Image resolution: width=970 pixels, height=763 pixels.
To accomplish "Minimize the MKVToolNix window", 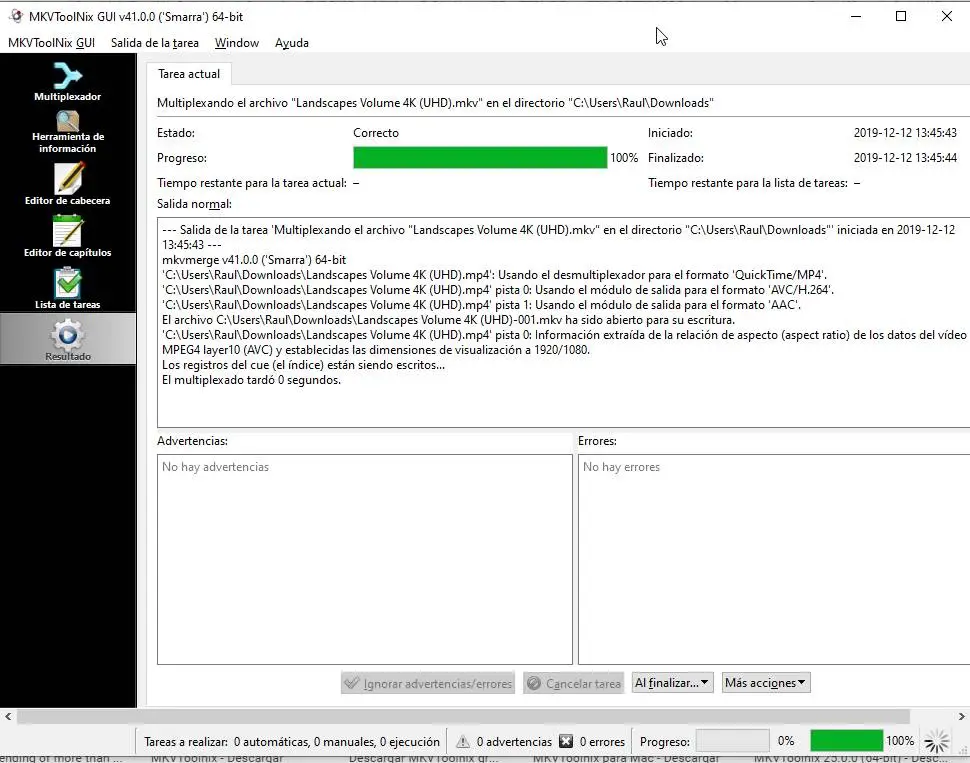I will tap(856, 17).
